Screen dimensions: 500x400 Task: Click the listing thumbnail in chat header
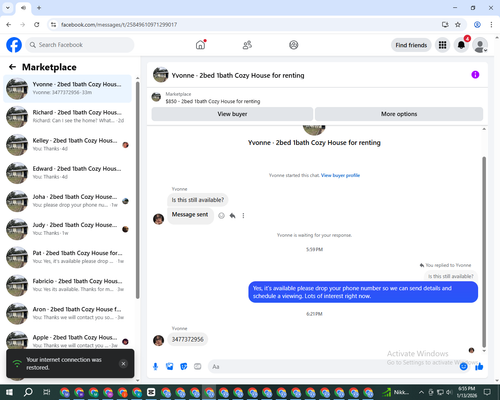[x=160, y=75]
